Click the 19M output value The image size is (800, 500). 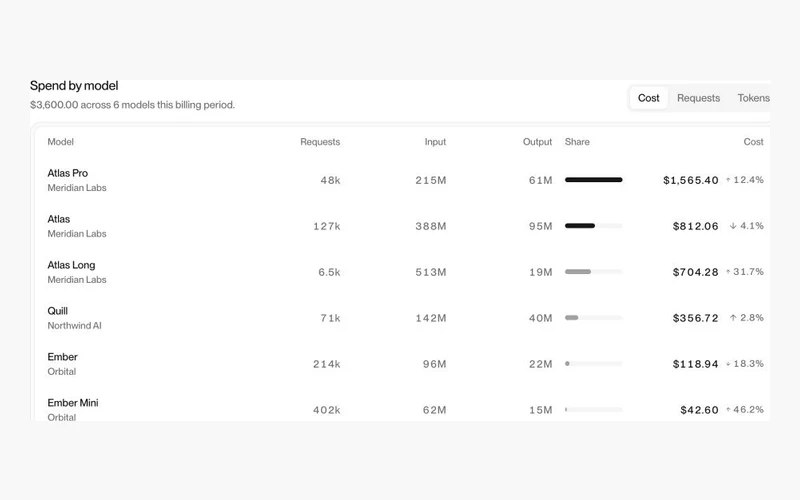pyautogui.click(x=540, y=272)
